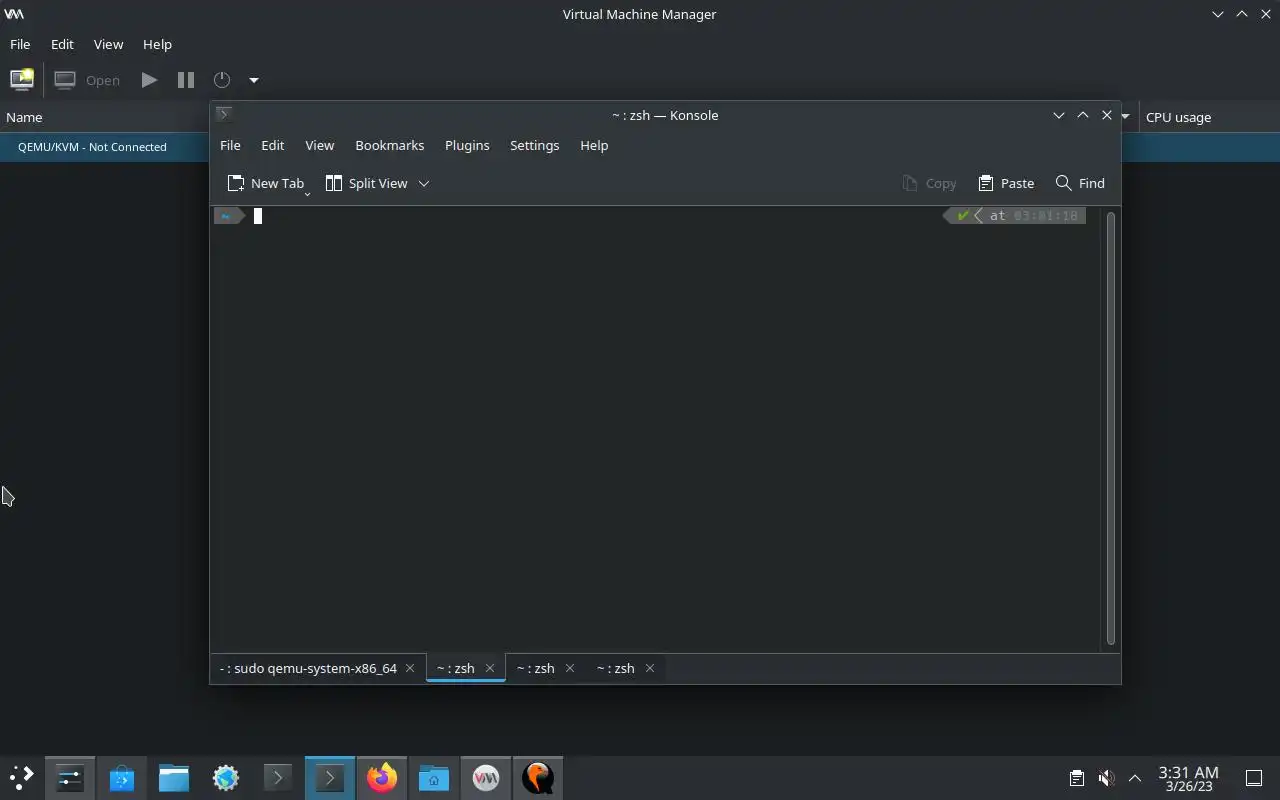Open the settings sliders app in taskbar
The height and width of the screenshot is (800, 1280).
(x=70, y=777)
